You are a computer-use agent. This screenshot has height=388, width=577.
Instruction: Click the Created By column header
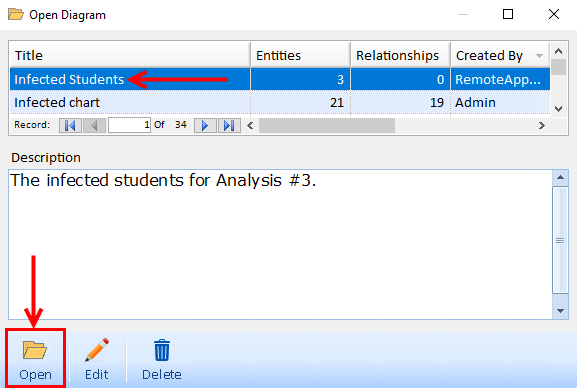coord(500,55)
